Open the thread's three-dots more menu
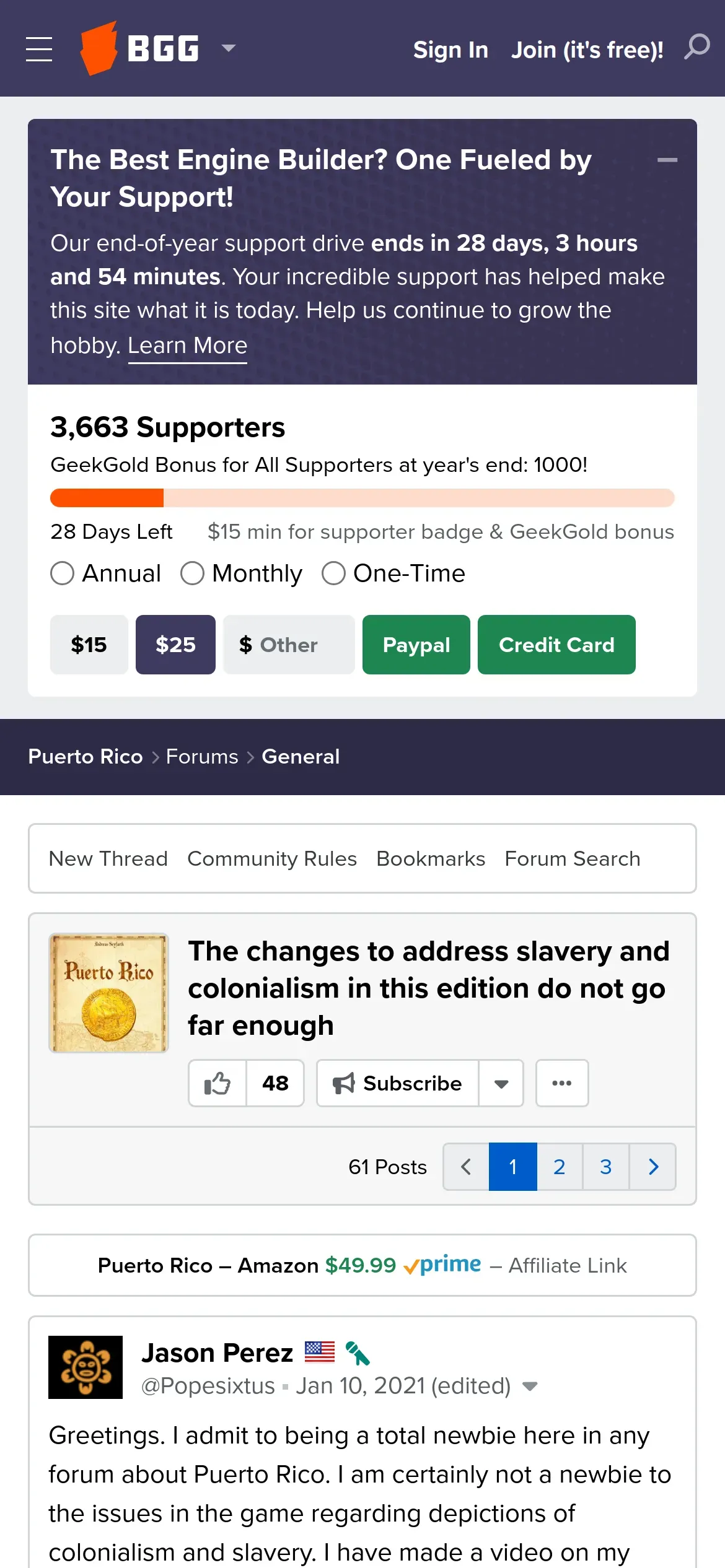 [x=561, y=1083]
